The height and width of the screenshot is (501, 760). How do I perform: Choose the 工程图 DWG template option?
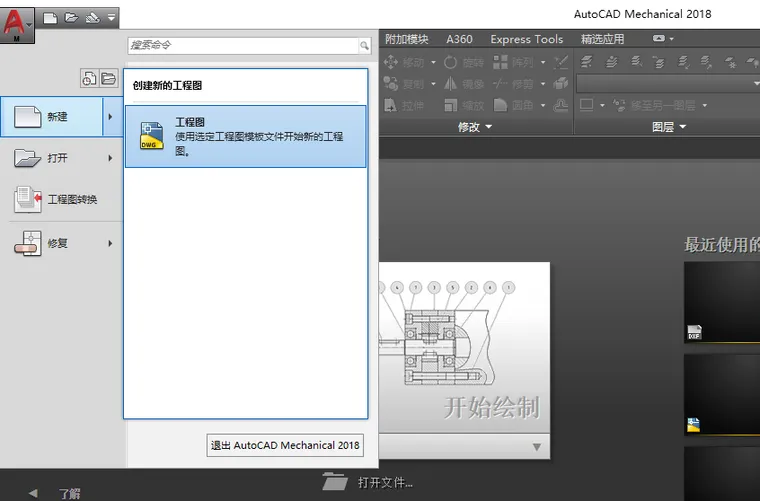[246, 137]
